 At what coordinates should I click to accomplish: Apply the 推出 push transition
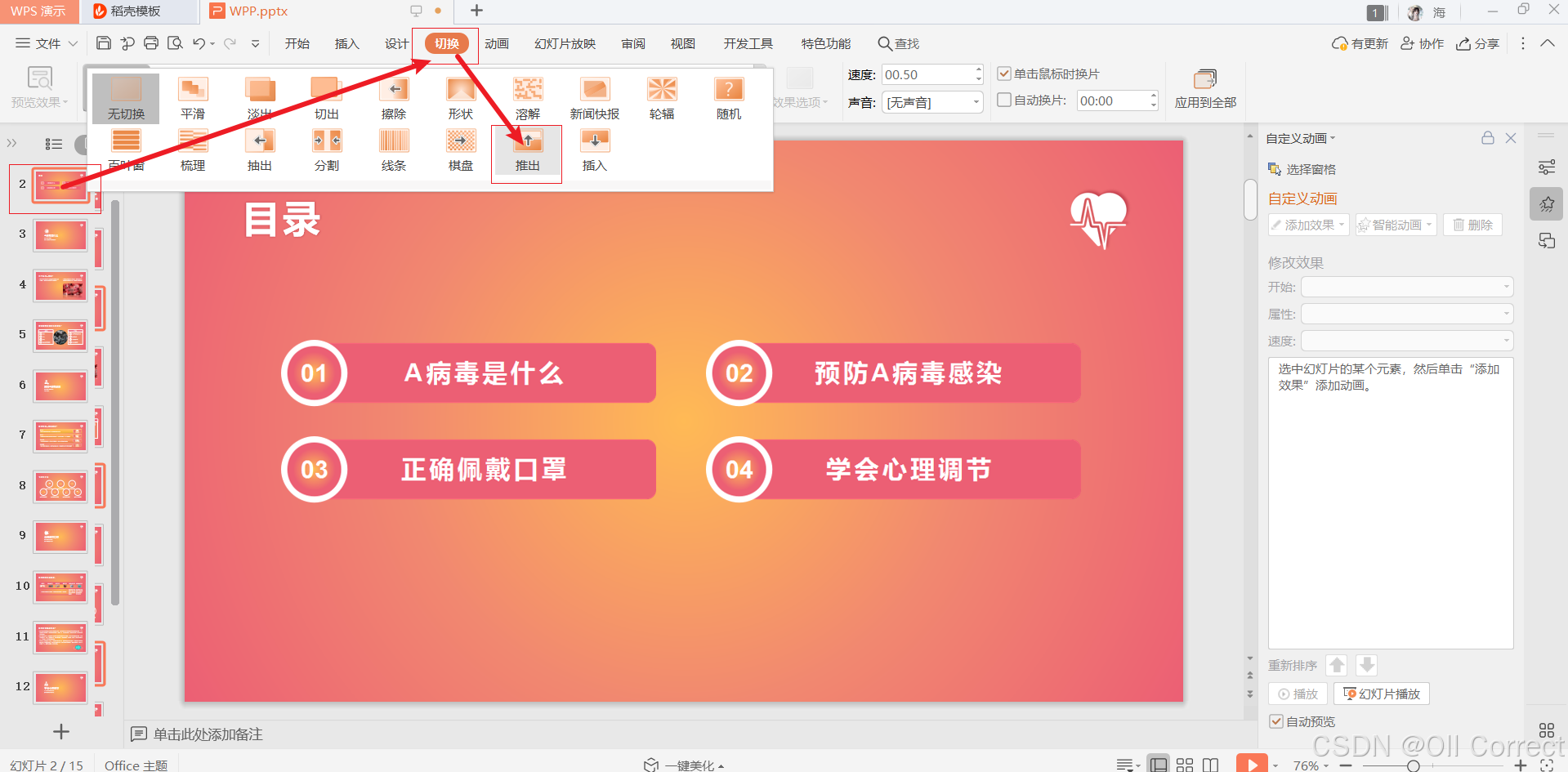click(527, 151)
